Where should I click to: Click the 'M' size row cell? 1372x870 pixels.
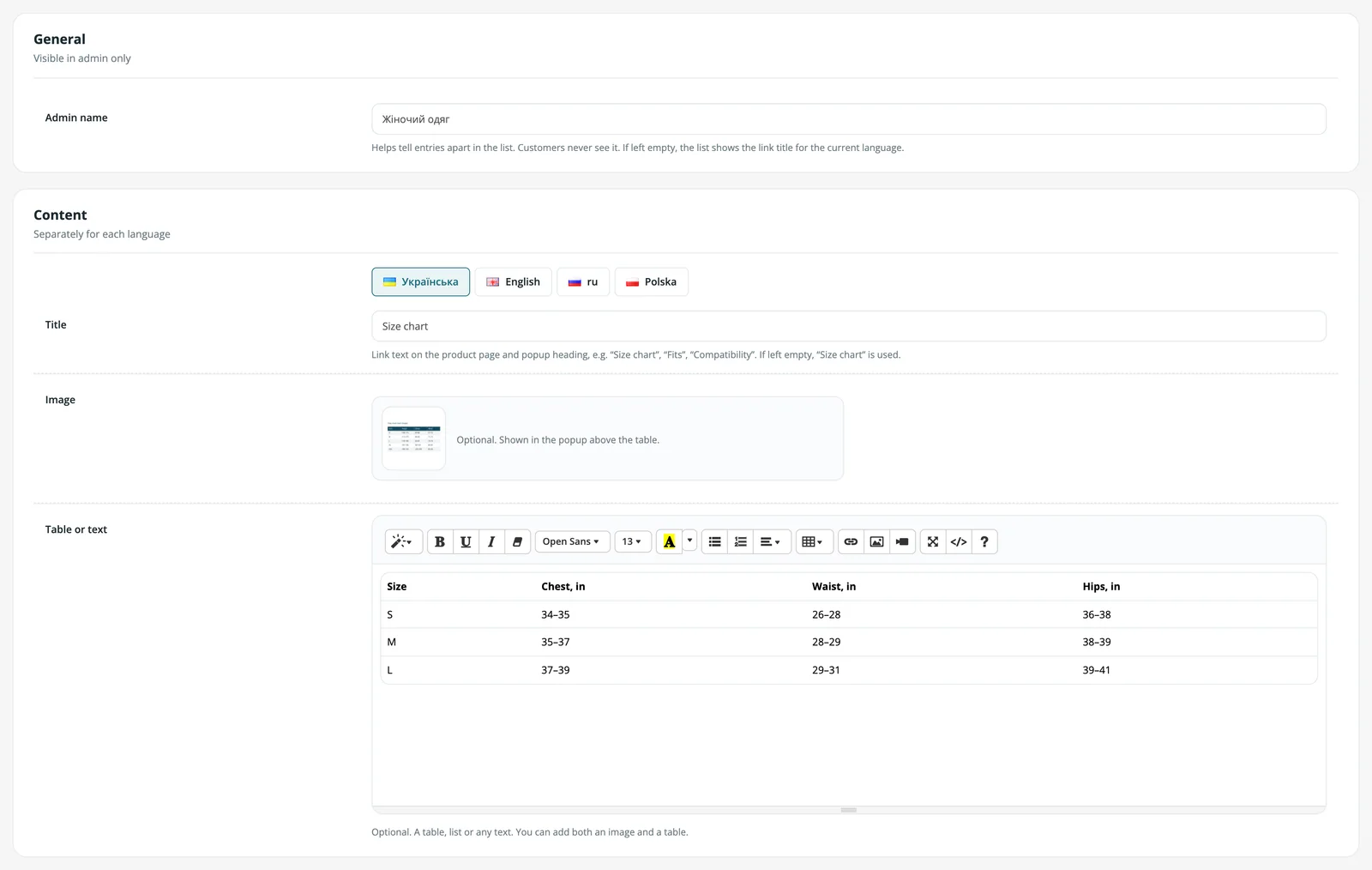(x=458, y=642)
